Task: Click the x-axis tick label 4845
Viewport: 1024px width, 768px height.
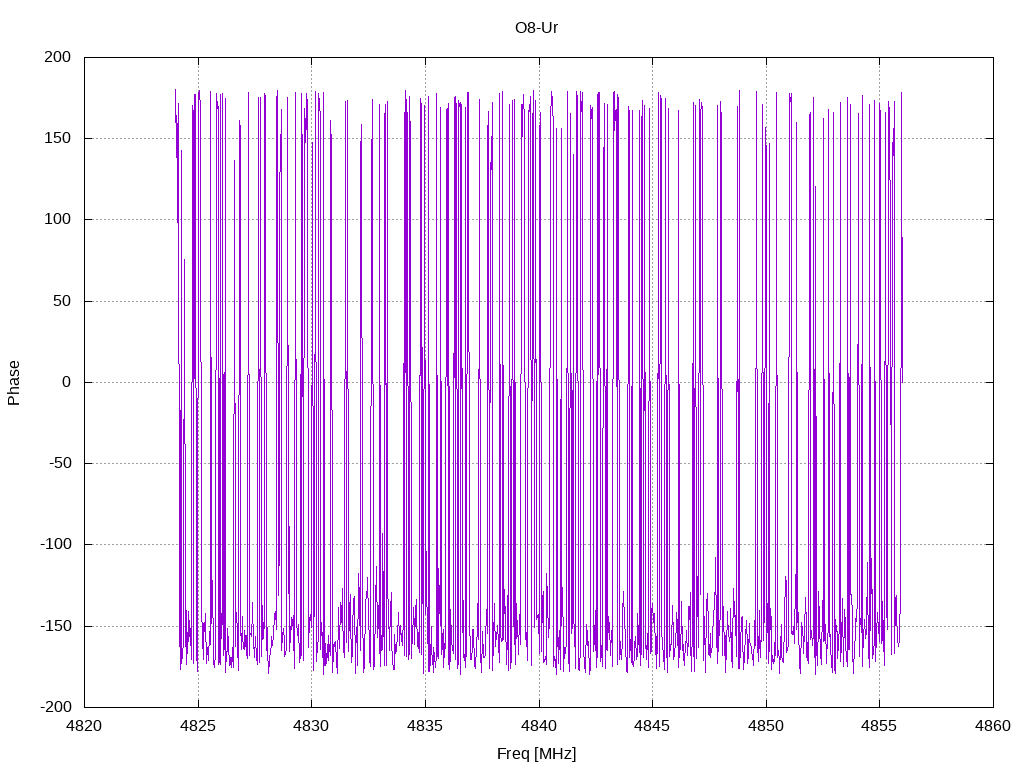Action: (x=652, y=726)
